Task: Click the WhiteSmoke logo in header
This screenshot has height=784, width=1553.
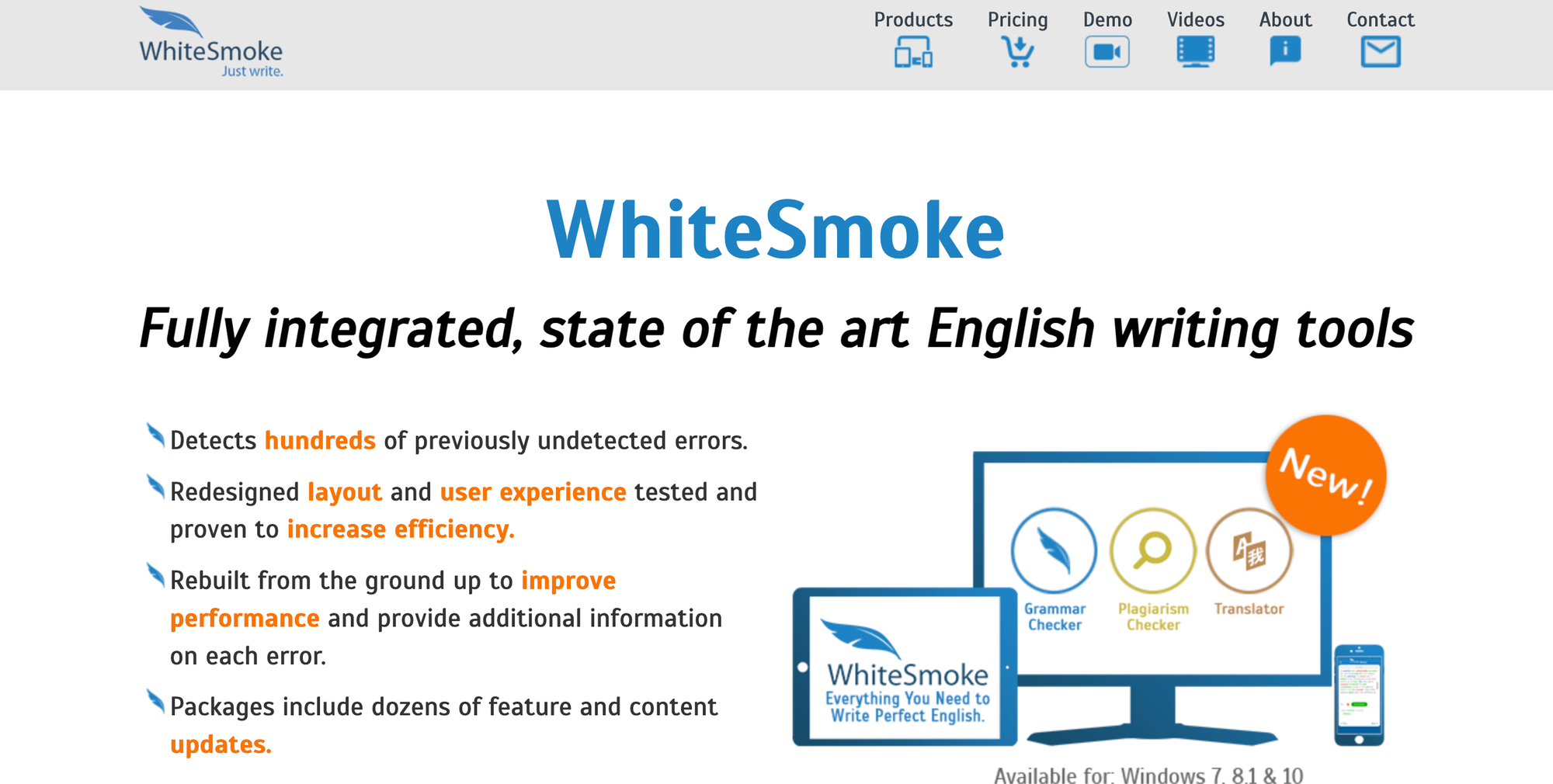Action: (210, 43)
